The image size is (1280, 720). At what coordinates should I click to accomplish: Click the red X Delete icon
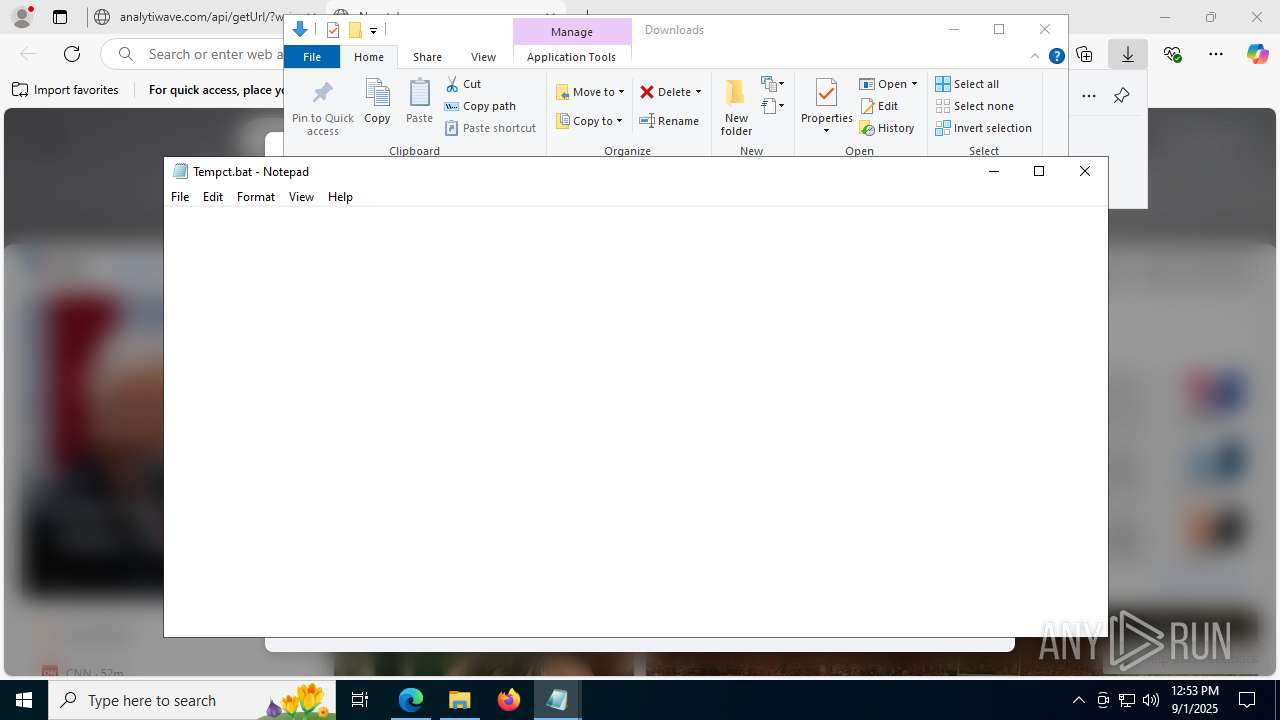647,92
